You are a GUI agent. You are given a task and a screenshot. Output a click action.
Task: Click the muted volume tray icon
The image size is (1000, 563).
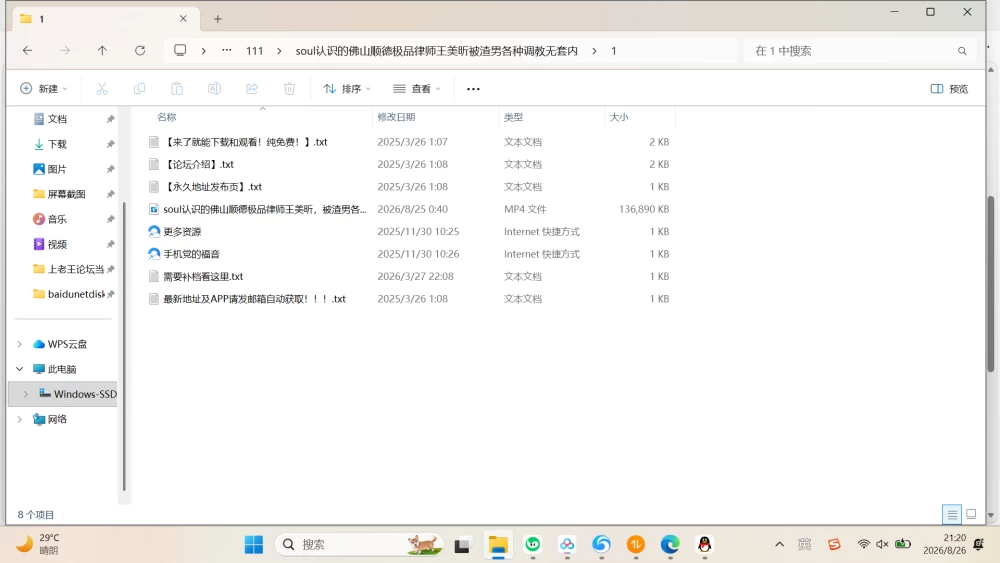[x=883, y=544]
